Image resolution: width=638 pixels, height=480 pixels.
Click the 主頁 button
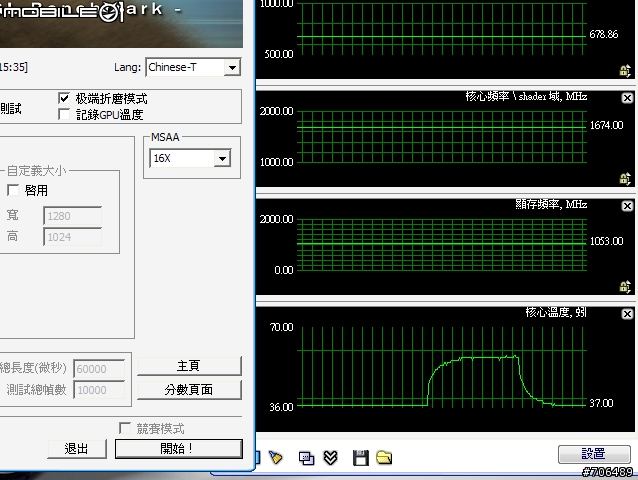[x=189, y=366]
